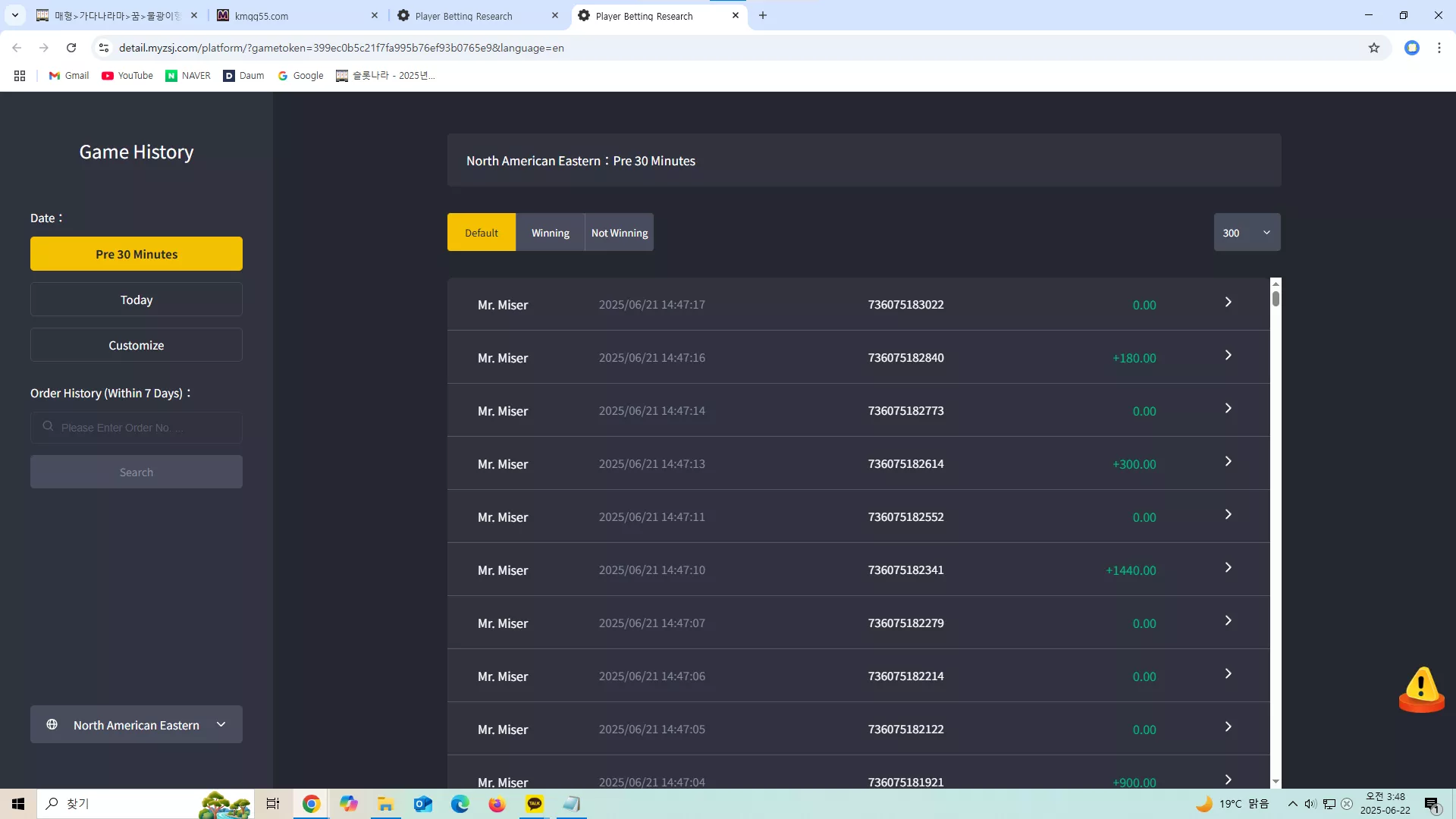The height and width of the screenshot is (819, 1456).
Task: View site information icon in address bar
Action: [x=104, y=48]
